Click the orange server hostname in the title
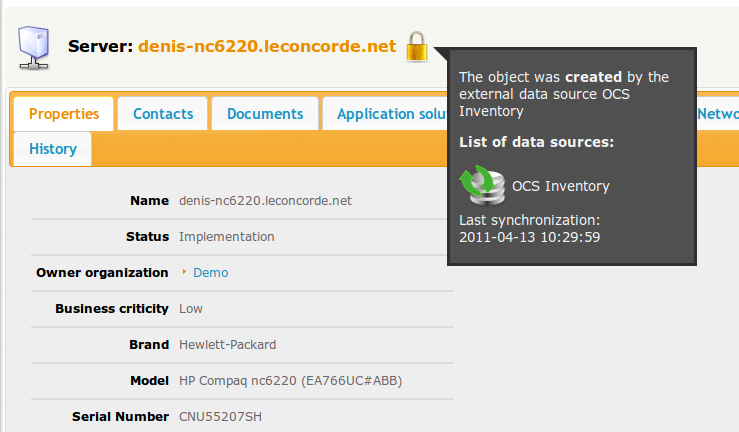 coord(267,46)
